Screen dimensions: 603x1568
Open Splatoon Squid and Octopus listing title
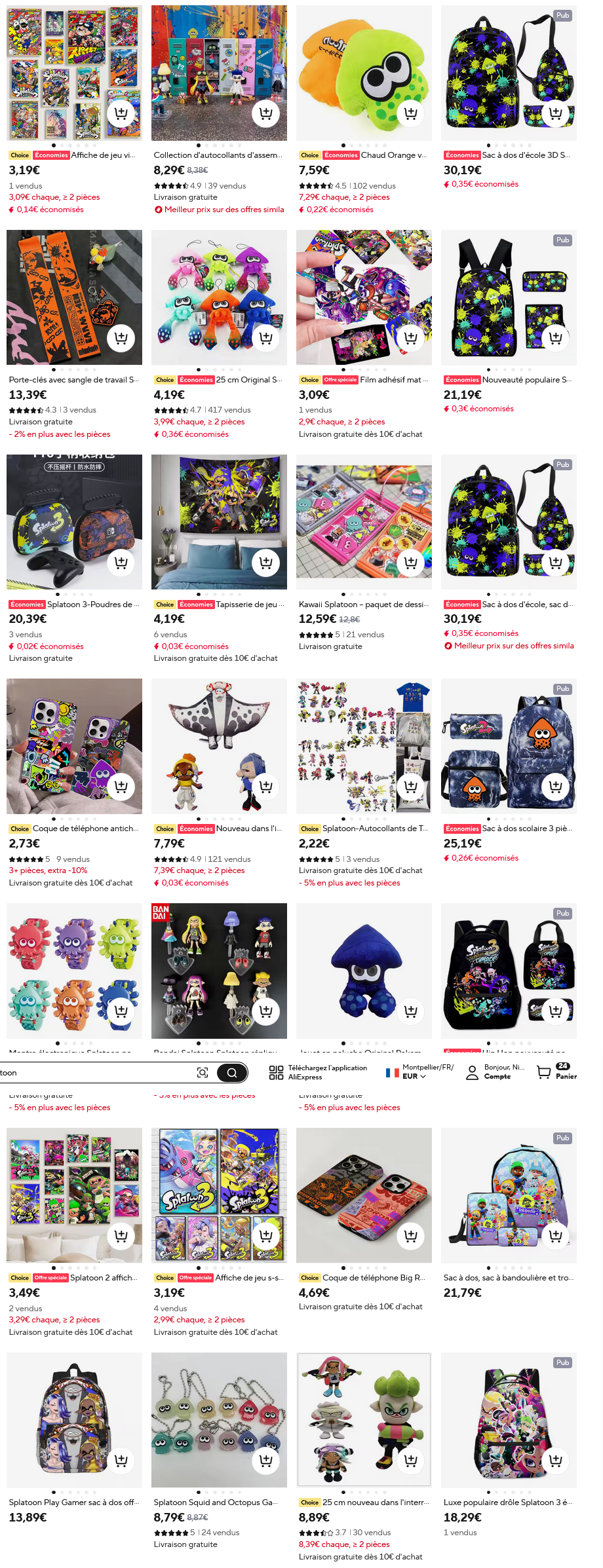pyautogui.click(x=216, y=1503)
